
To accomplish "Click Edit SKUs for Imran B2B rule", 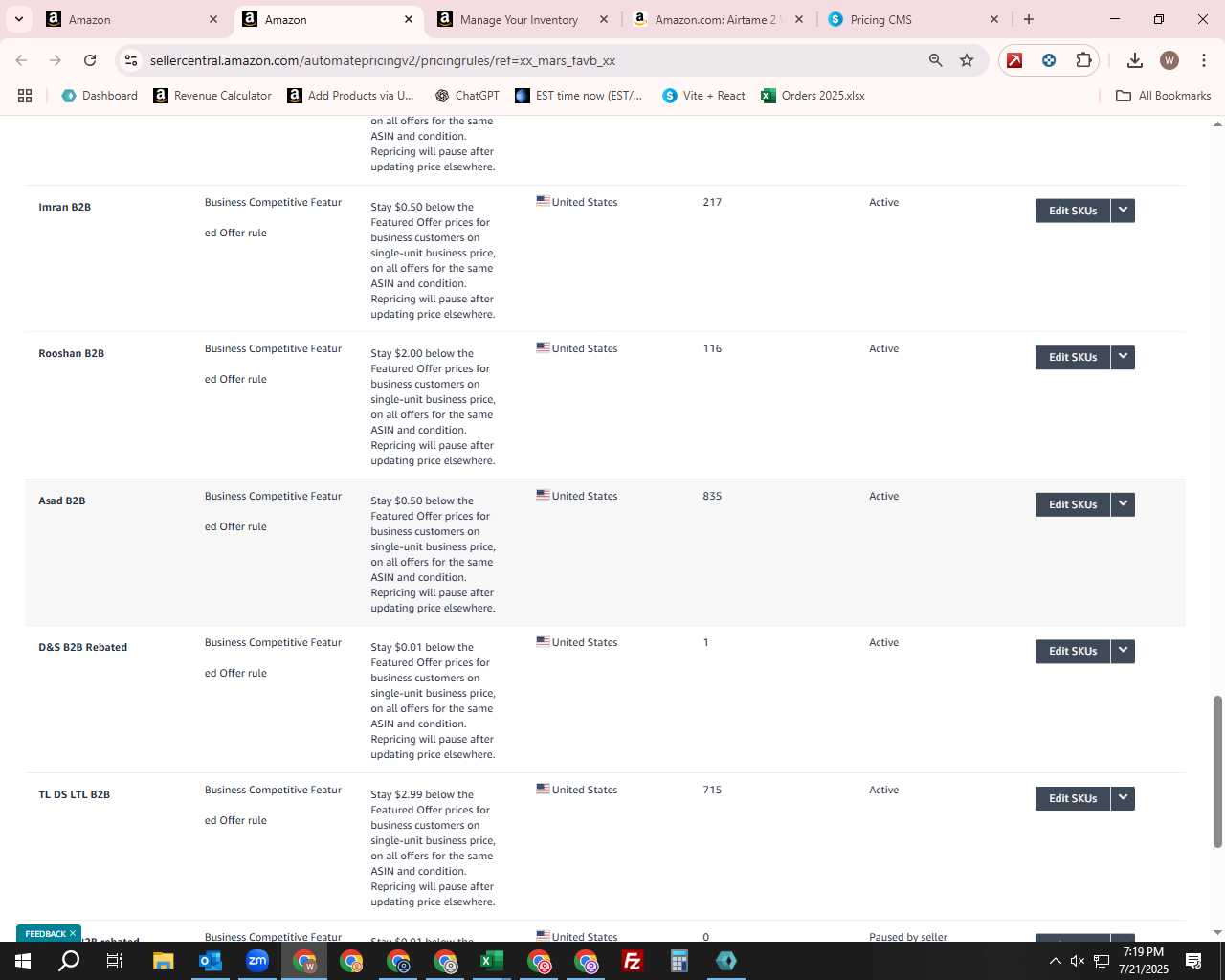I will coord(1073,211).
